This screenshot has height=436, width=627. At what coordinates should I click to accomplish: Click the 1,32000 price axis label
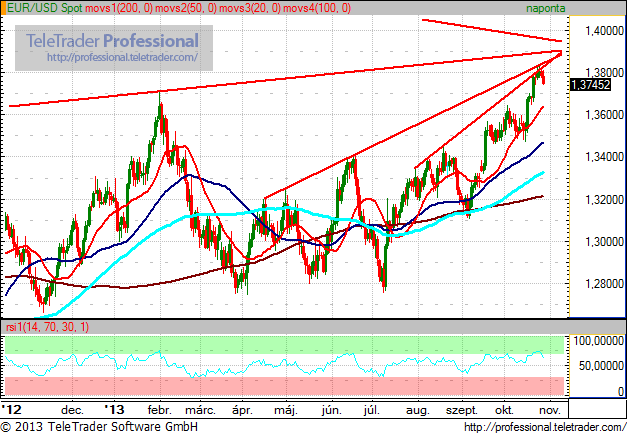point(604,199)
